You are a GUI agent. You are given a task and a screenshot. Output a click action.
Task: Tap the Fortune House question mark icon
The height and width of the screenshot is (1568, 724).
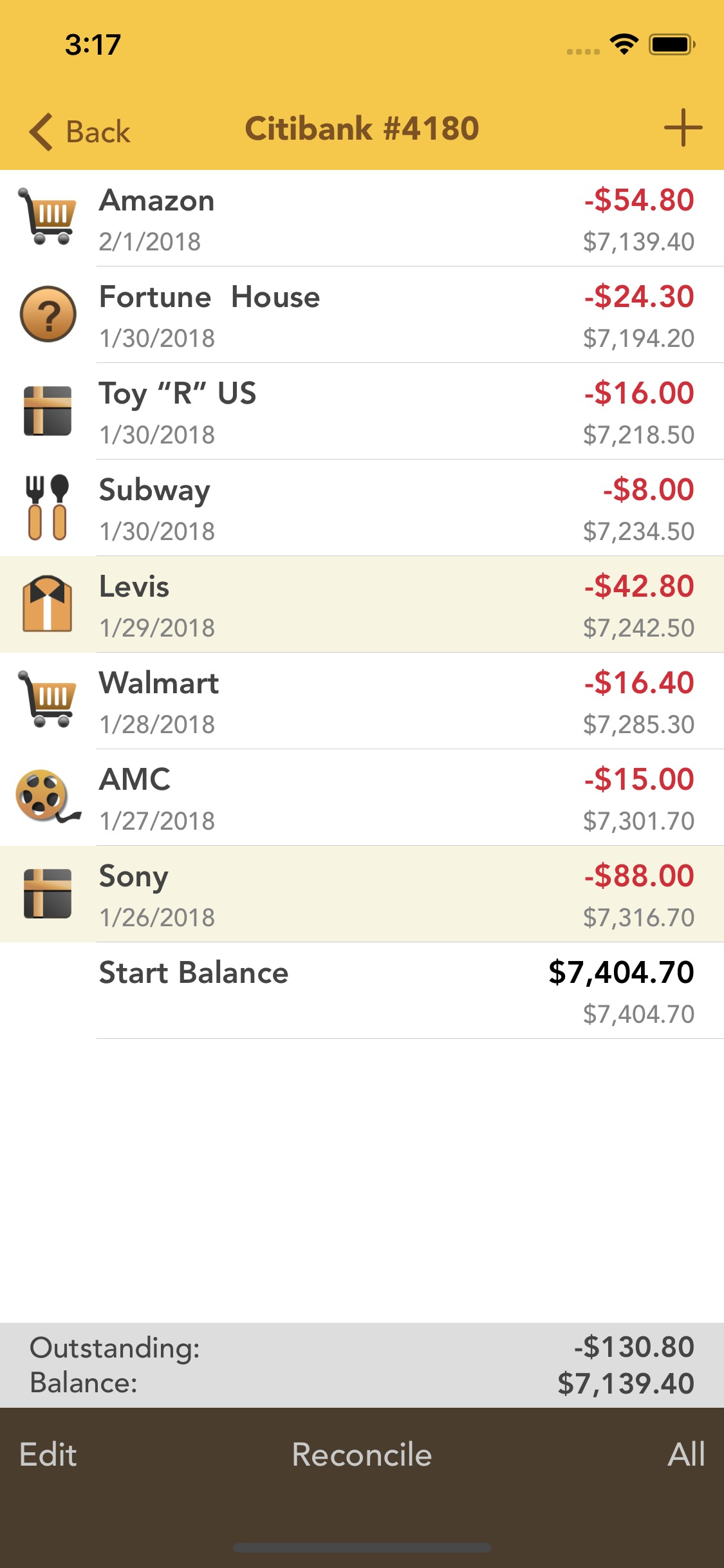[x=48, y=314]
